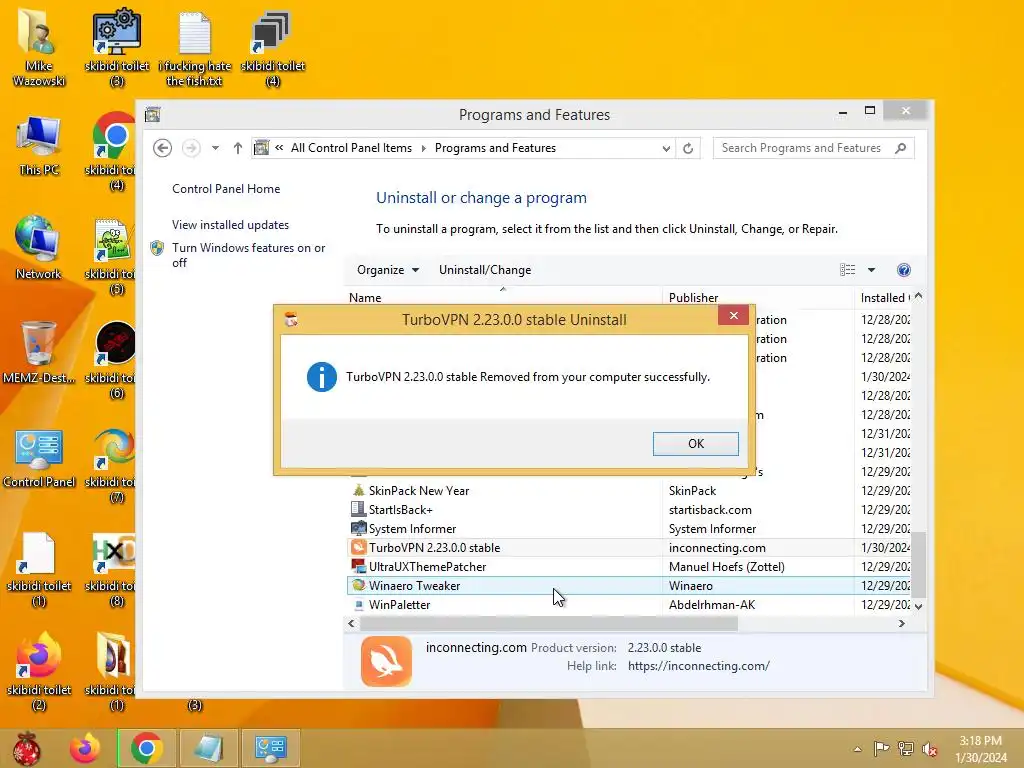Click network tray icon

(906, 748)
